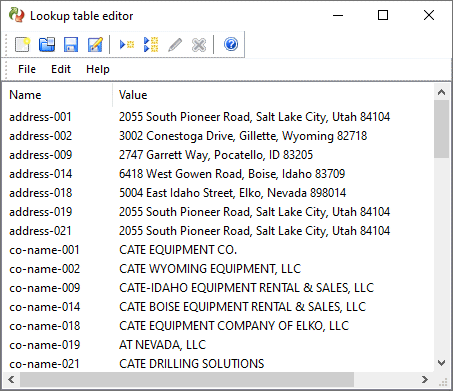The height and width of the screenshot is (391, 453).
Task: Select the address-019 row name
Action: tap(40, 212)
